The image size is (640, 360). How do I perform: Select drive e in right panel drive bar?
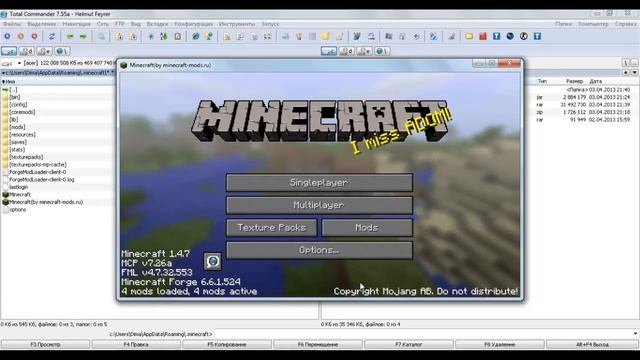[364, 51]
